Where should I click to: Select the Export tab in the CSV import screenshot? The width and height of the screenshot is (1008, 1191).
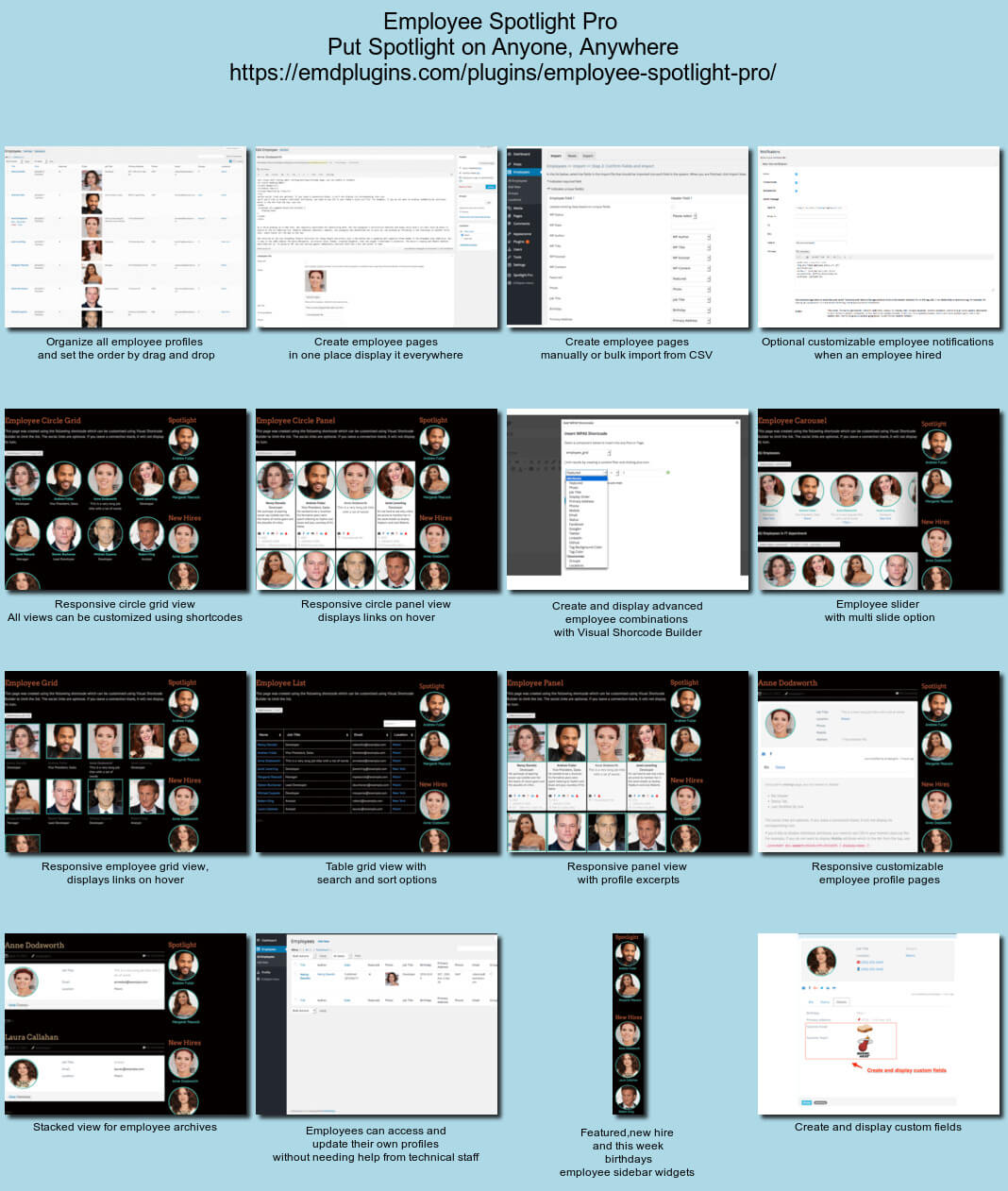click(x=588, y=156)
